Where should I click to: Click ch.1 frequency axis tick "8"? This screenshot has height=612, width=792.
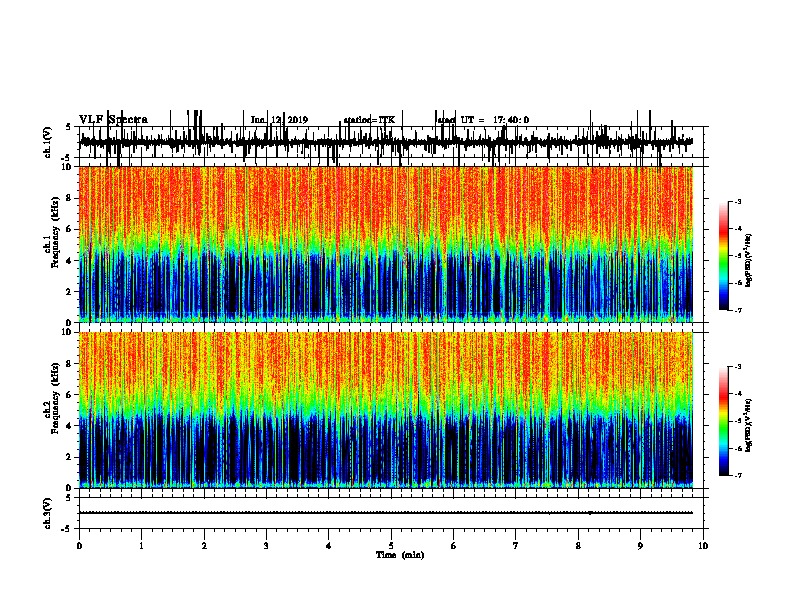coord(70,198)
